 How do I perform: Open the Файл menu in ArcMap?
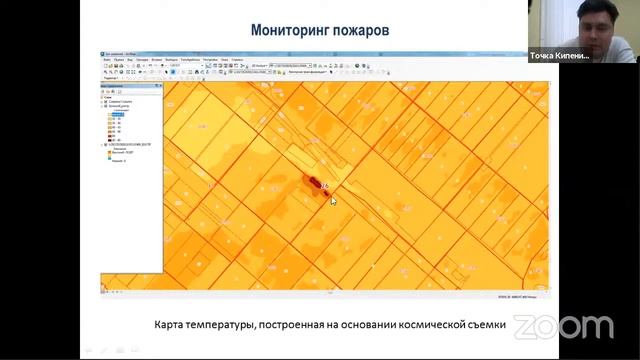click(x=107, y=60)
